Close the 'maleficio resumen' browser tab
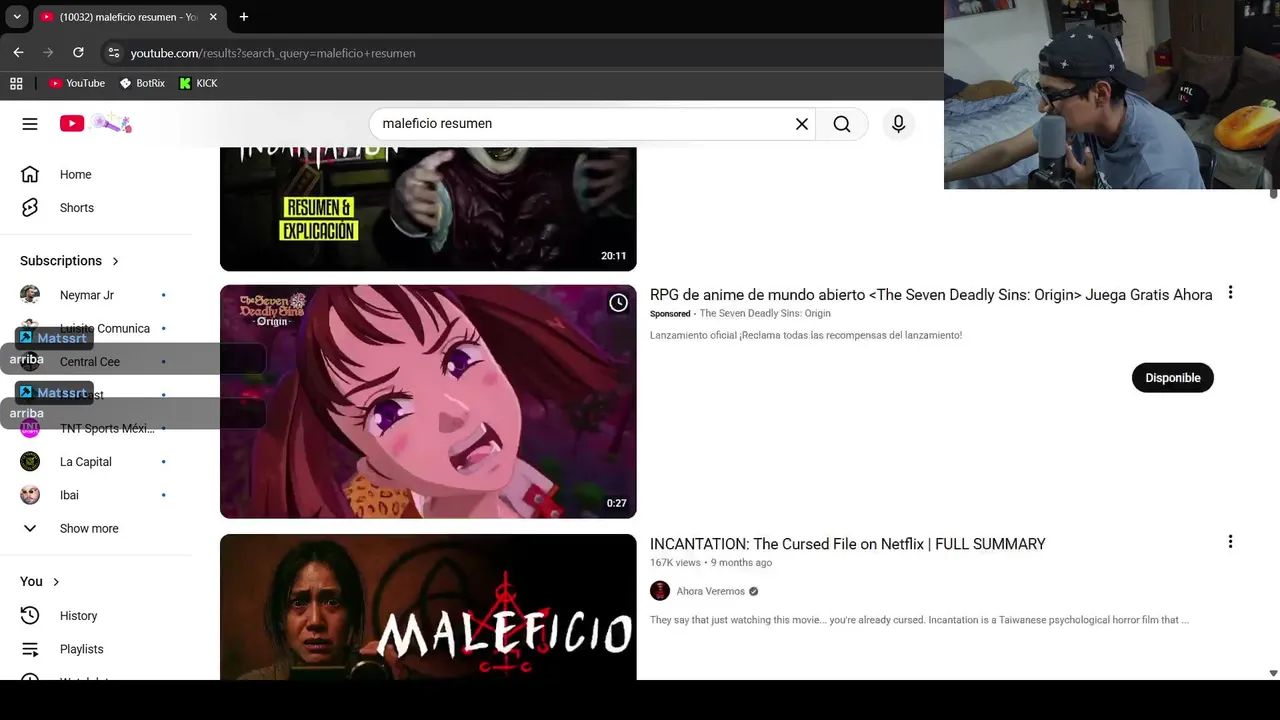 [x=213, y=17]
